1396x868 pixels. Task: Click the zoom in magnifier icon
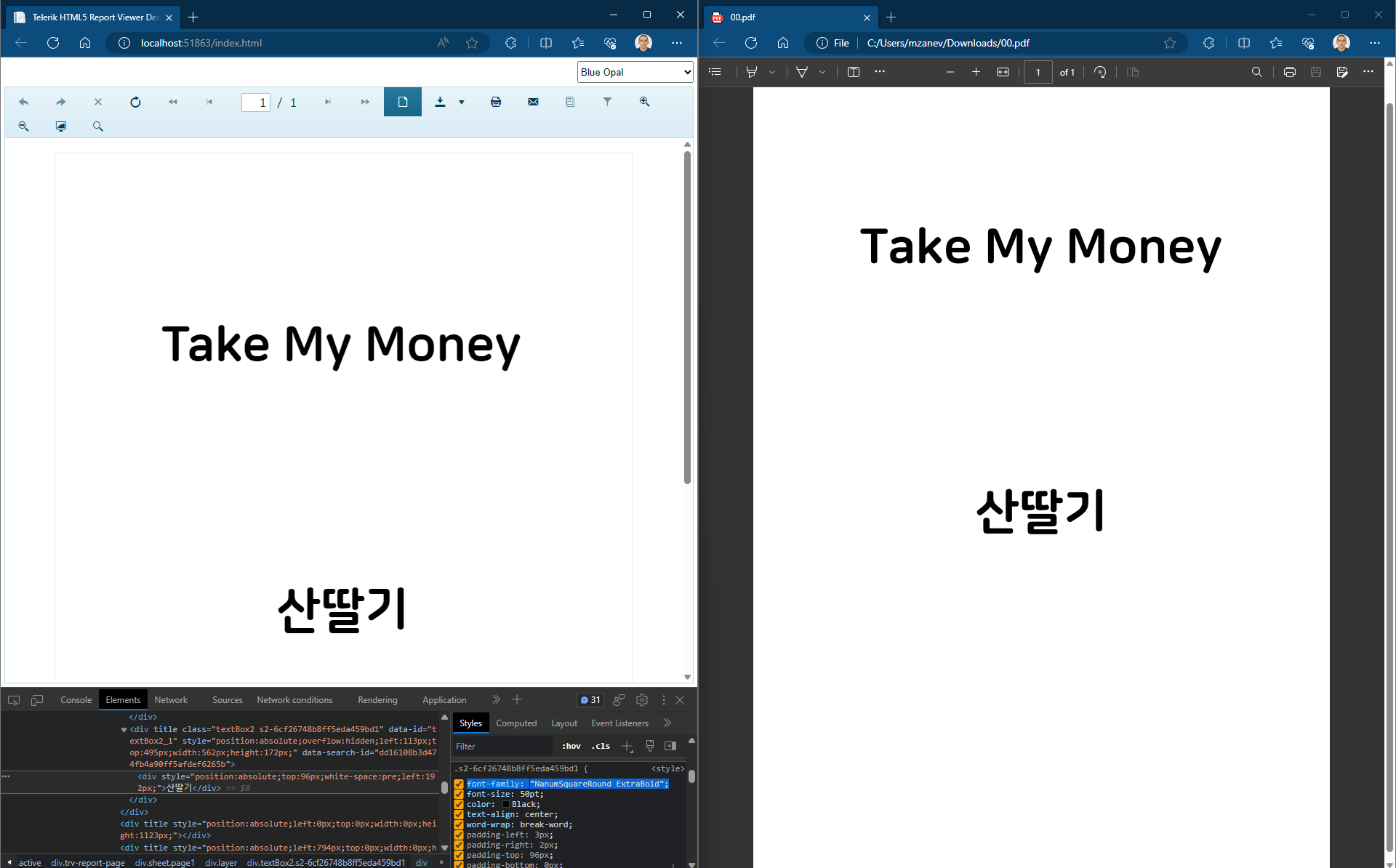[644, 102]
